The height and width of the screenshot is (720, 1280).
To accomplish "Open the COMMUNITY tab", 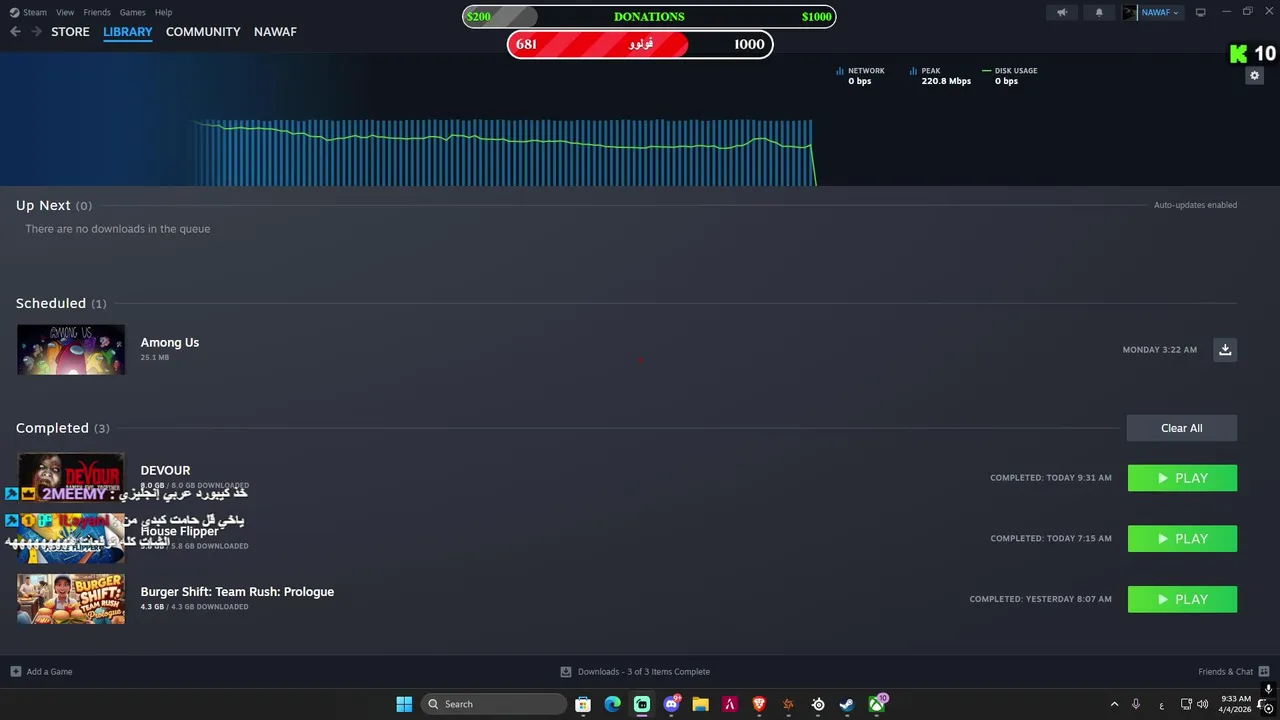I will coord(203,32).
